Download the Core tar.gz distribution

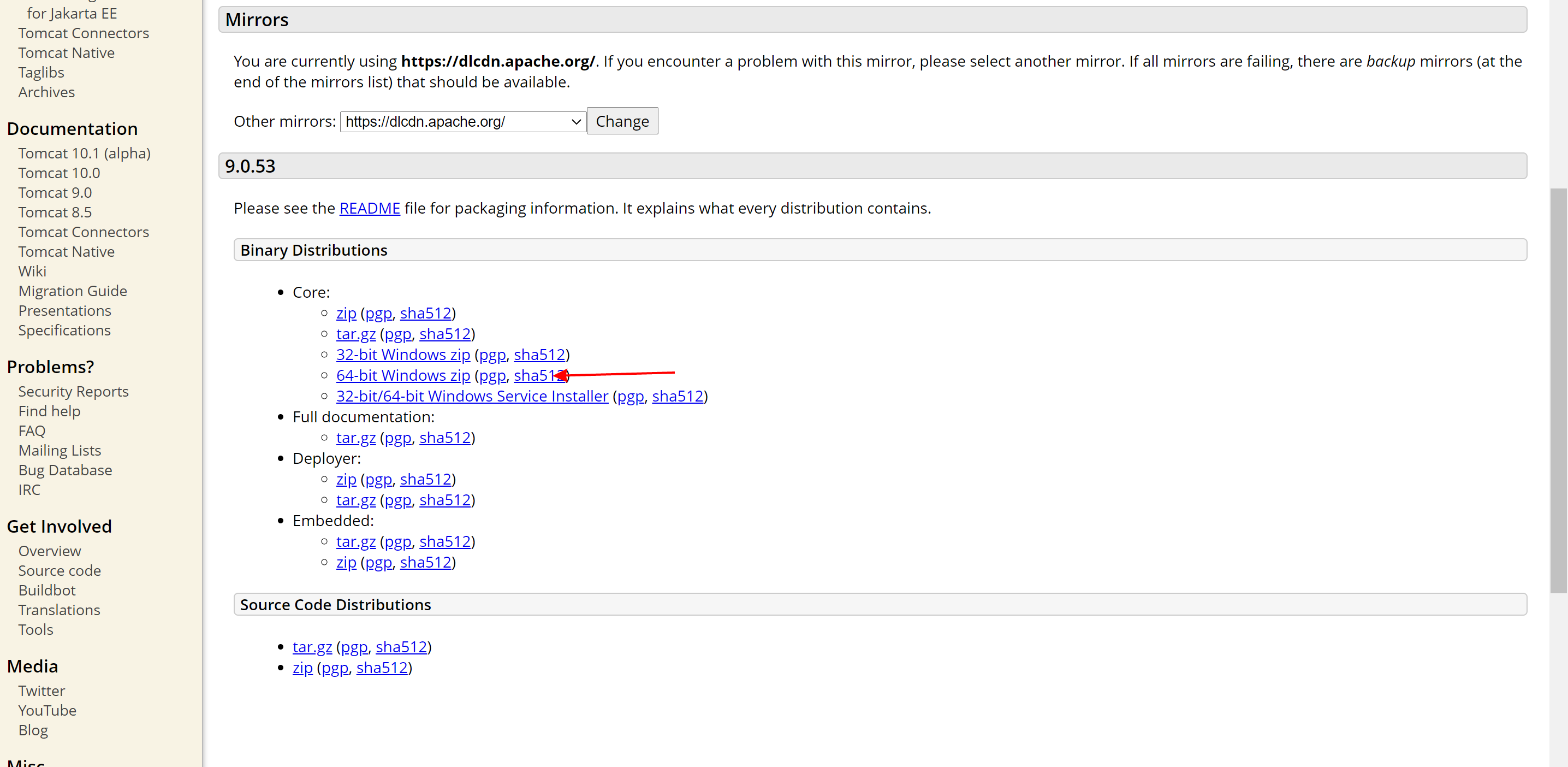point(355,334)
